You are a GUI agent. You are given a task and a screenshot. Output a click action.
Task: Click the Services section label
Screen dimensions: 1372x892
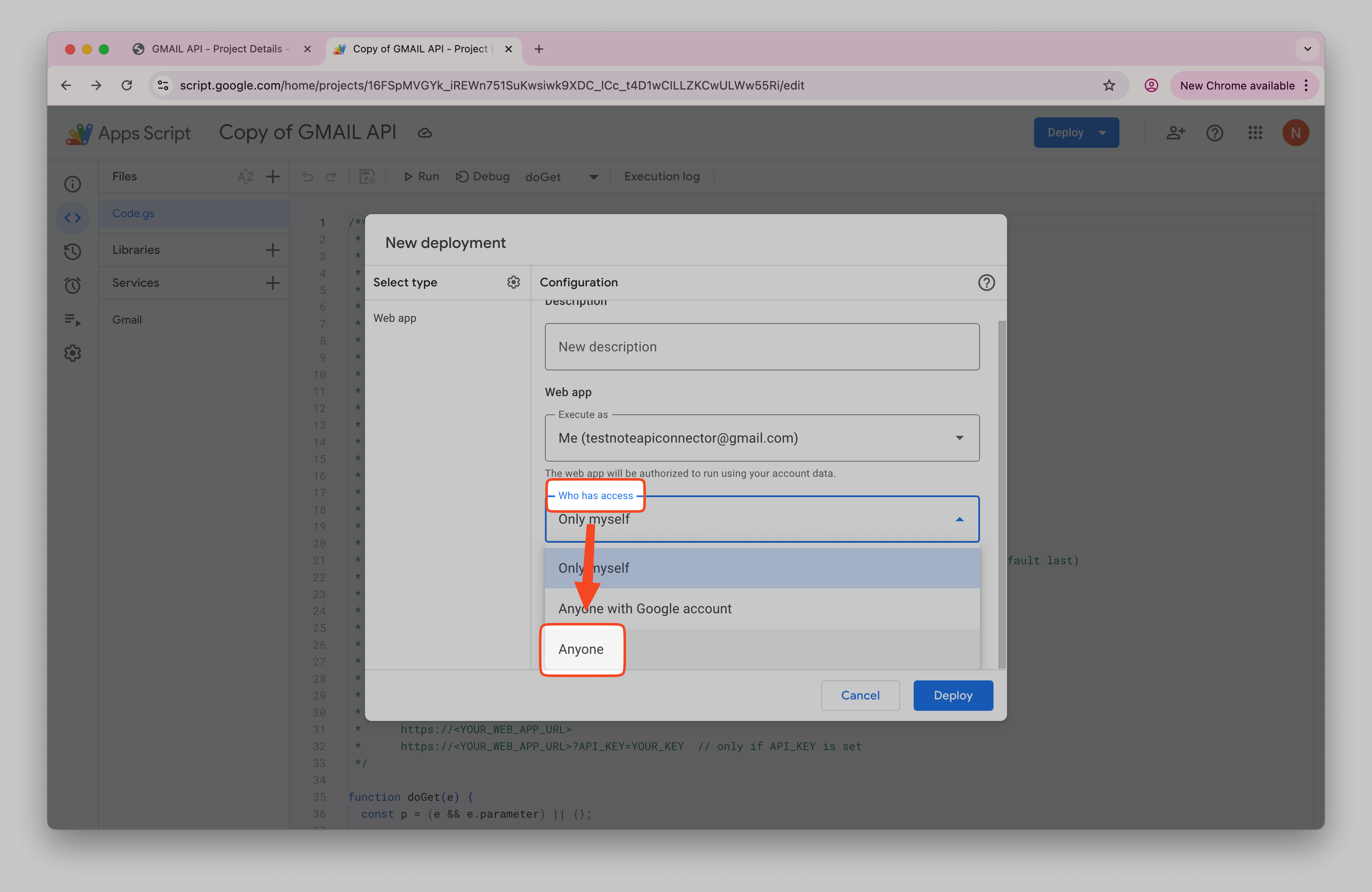coord(136,283)
